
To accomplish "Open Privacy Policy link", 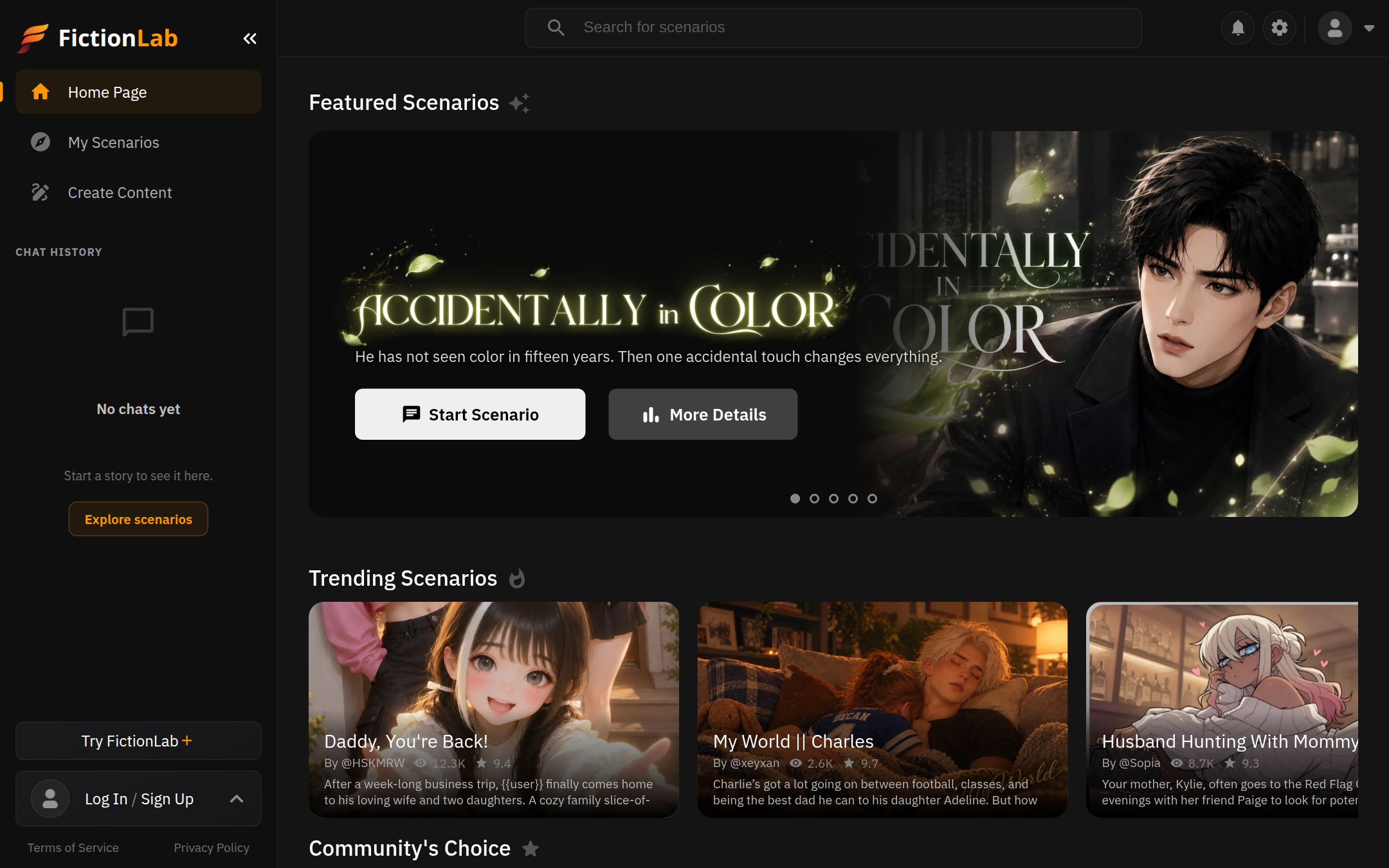I will pyautogui.click(x=212, y=847).
